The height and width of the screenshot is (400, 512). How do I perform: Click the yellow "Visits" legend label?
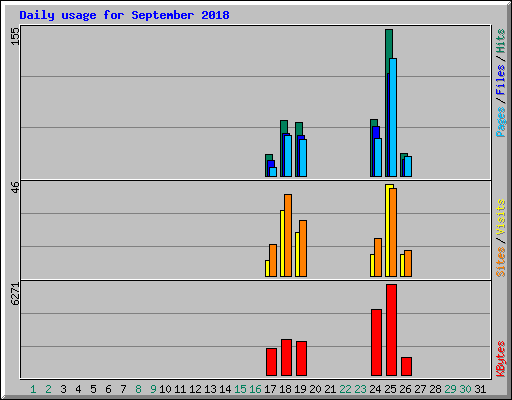pos(501,217)
